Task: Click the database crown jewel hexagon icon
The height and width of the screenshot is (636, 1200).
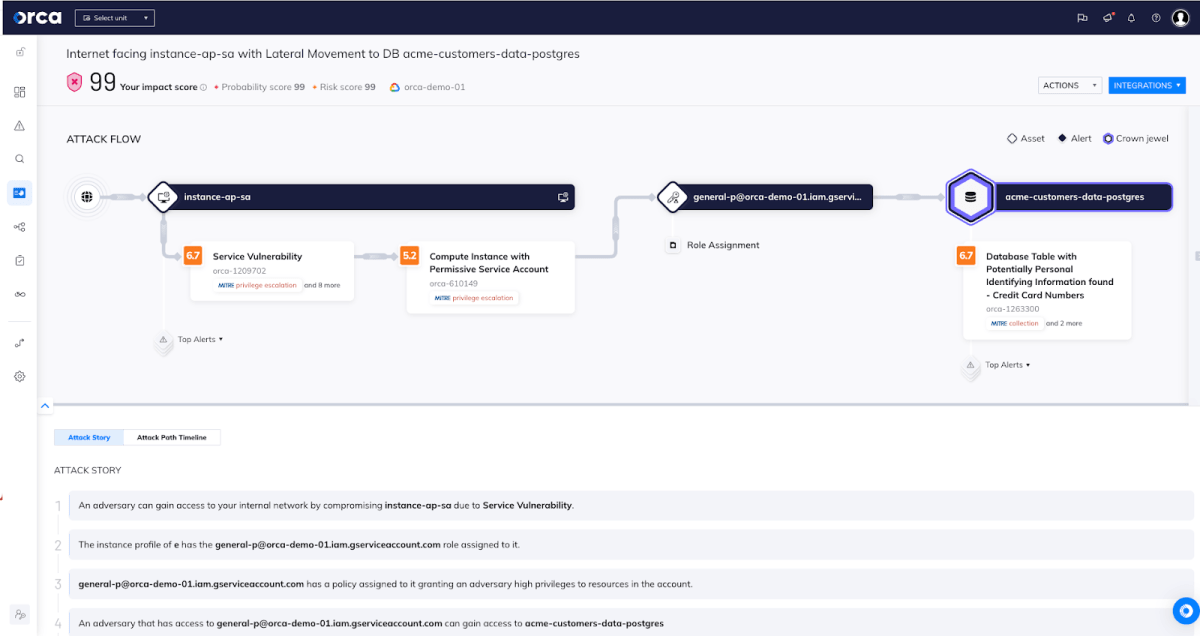Action: click(x=969, y=197)
